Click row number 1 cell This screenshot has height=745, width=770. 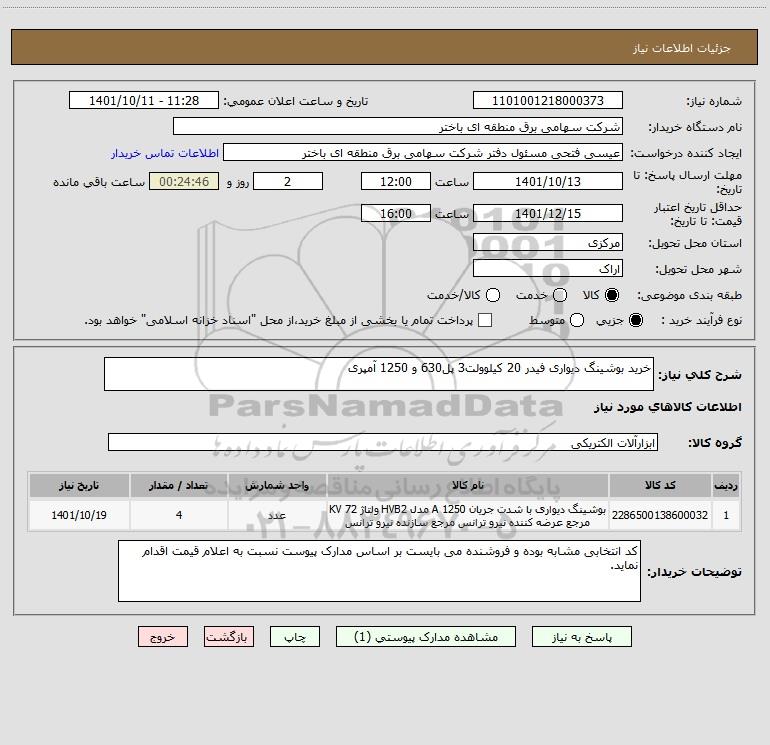point(726,515)
